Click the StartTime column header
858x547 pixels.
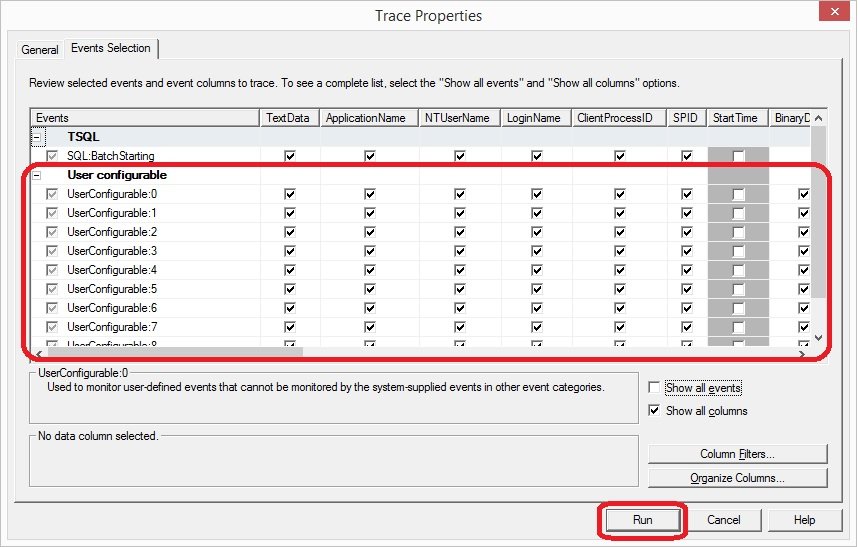(x=738, y=118)
